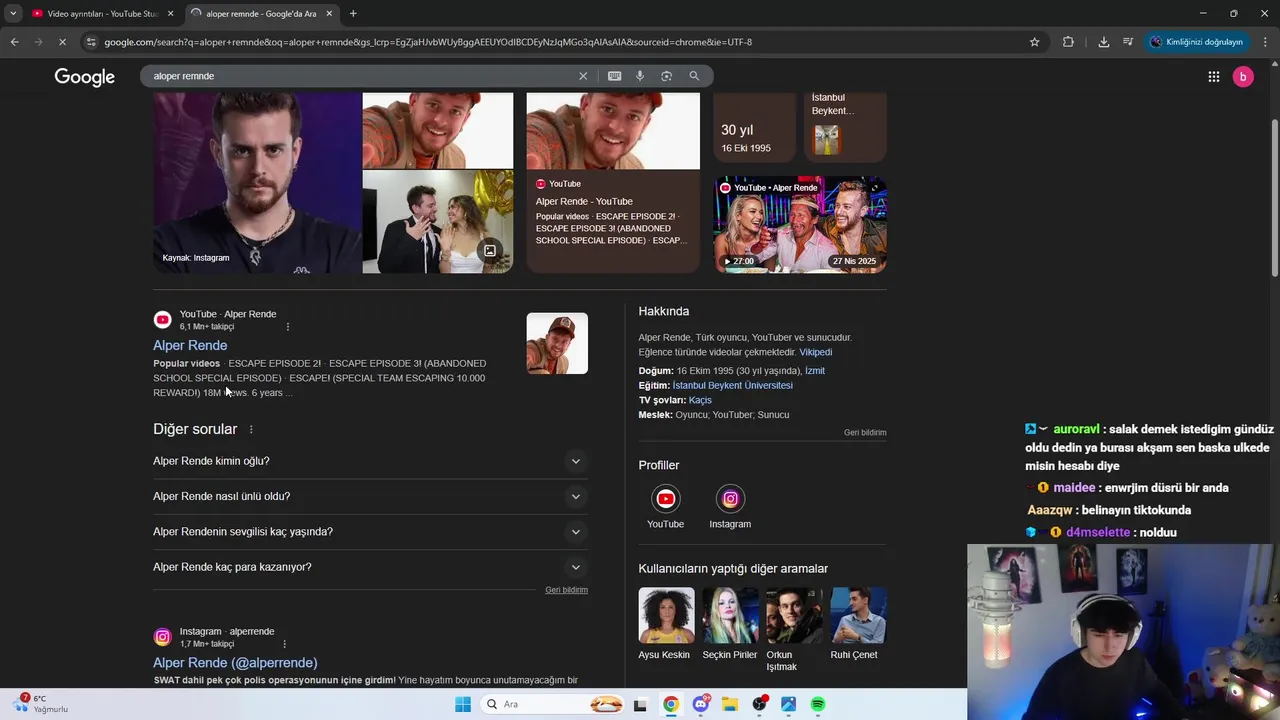Open the Ruhi Çenet related search
The image size is (1280, 720).
click(858, 624)
